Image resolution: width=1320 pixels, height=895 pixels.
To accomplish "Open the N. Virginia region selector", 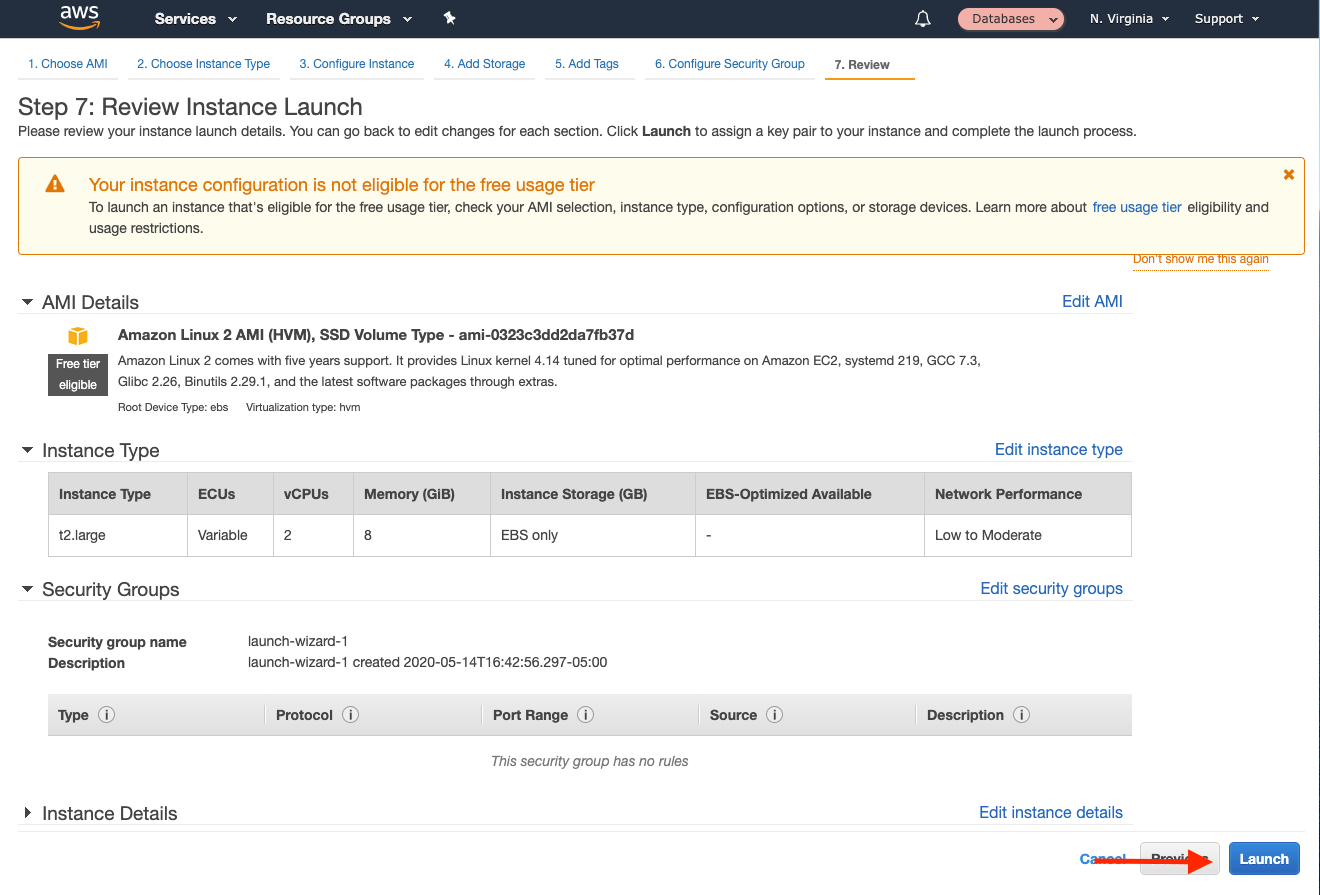I will 1129,19.
